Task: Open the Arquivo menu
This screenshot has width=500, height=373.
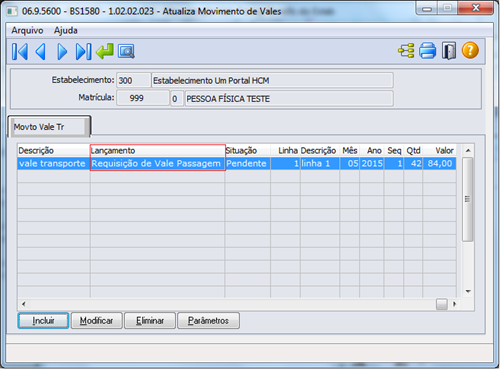Action: [x=27, y=30]
